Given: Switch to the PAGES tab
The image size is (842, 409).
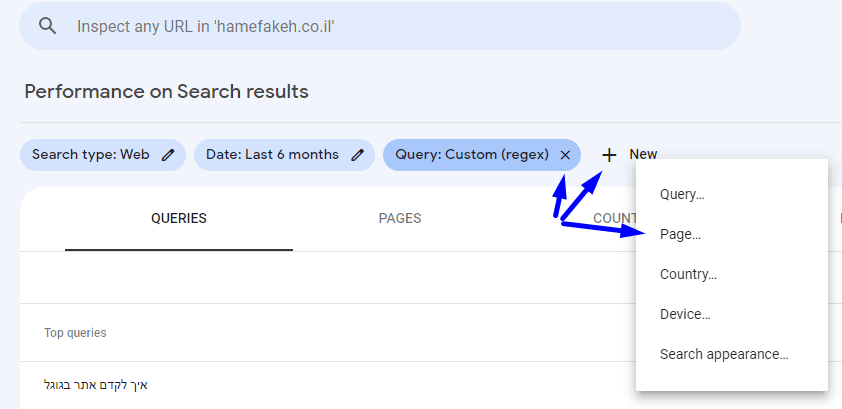Looking at the screenshot, I should pyautogui.click(x=400, y=219).
